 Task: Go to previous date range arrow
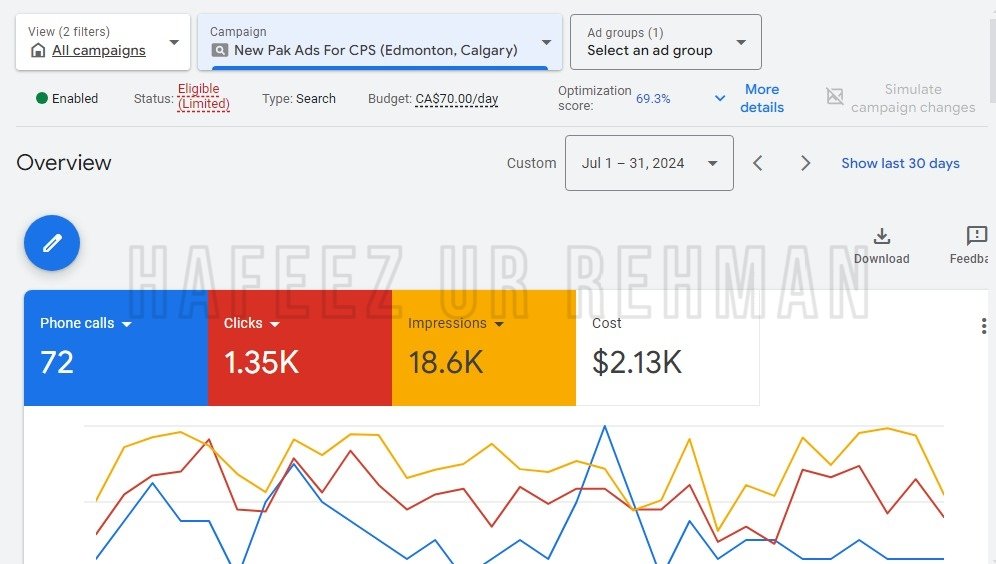coord(757,163)
